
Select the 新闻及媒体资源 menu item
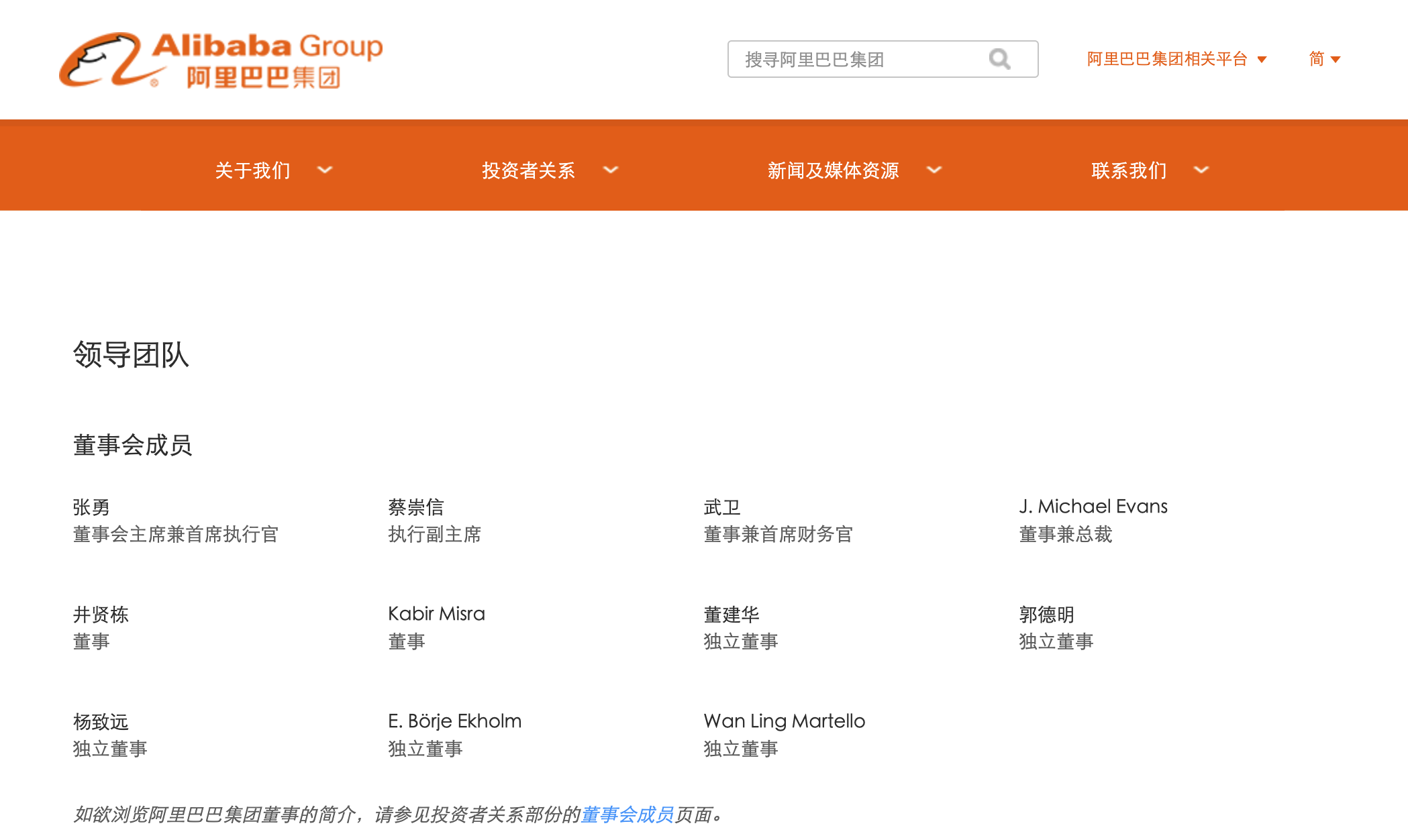(x=833, y=170)
